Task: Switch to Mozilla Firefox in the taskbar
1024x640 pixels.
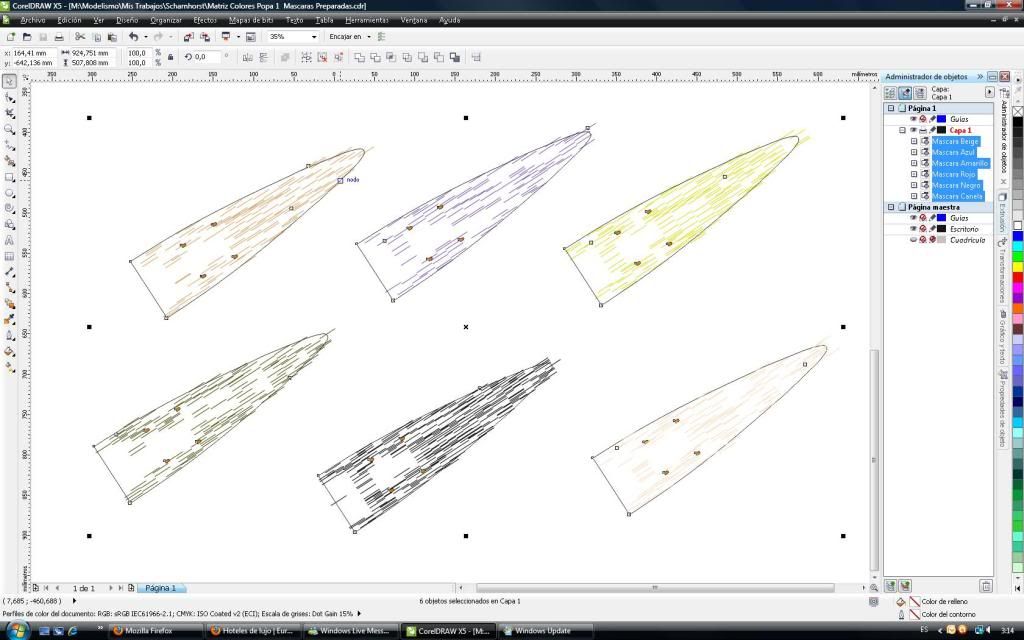Action: (155, 631)
